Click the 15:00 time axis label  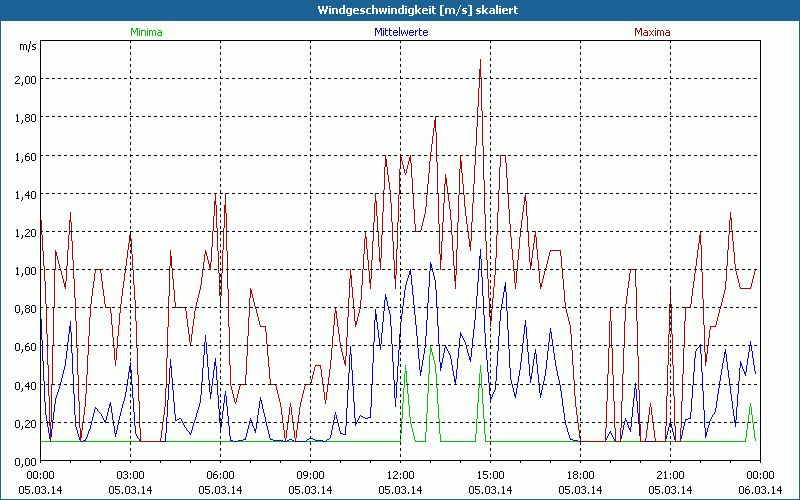pyautogui.click(x=490, y=474)
